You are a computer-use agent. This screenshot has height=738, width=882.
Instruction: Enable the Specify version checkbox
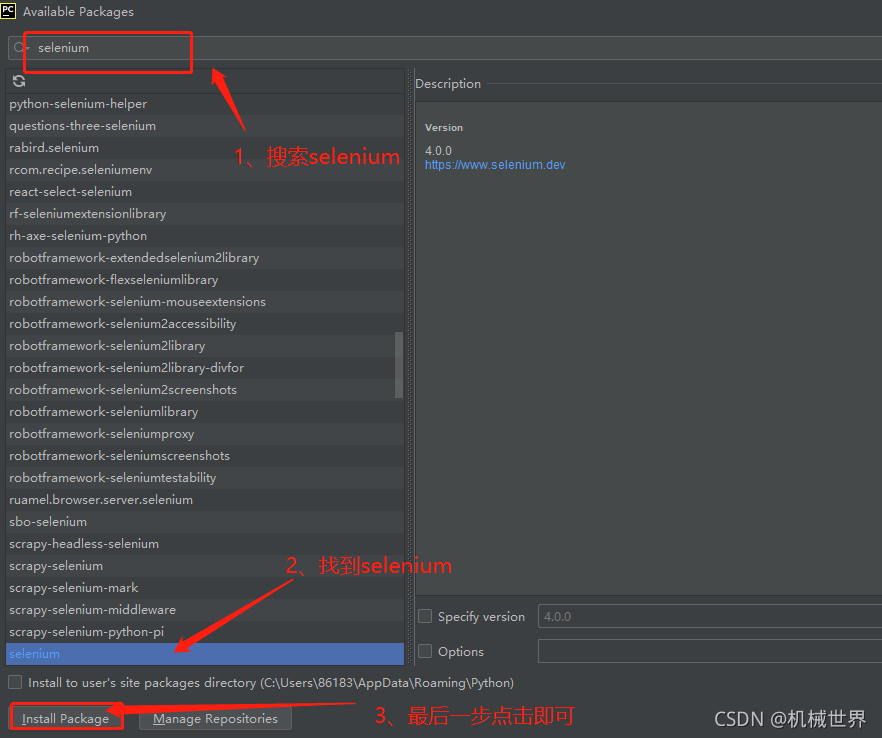click(x=425, y=616)
